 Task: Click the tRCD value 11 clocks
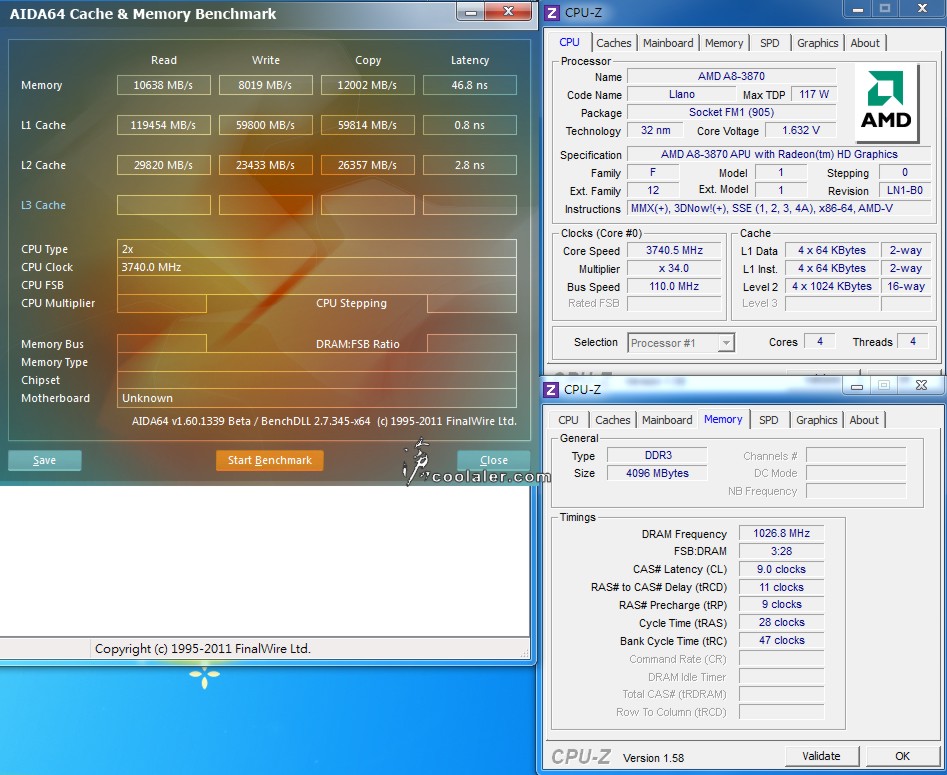782,587
